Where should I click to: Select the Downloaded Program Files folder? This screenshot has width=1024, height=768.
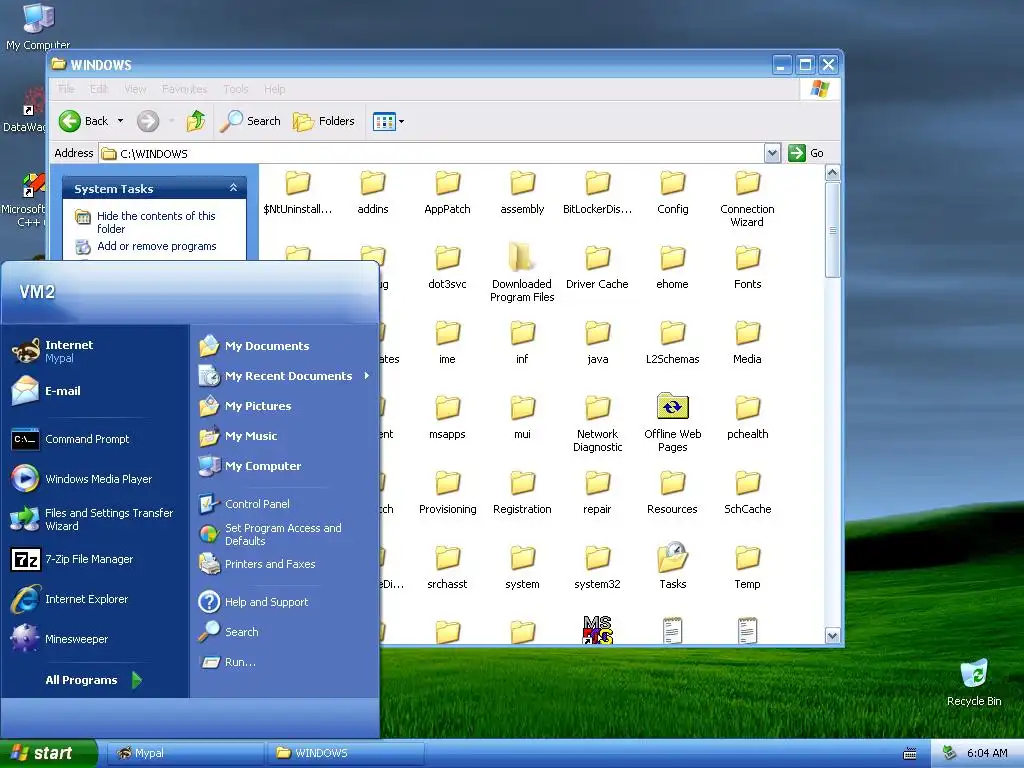[522, 273]
